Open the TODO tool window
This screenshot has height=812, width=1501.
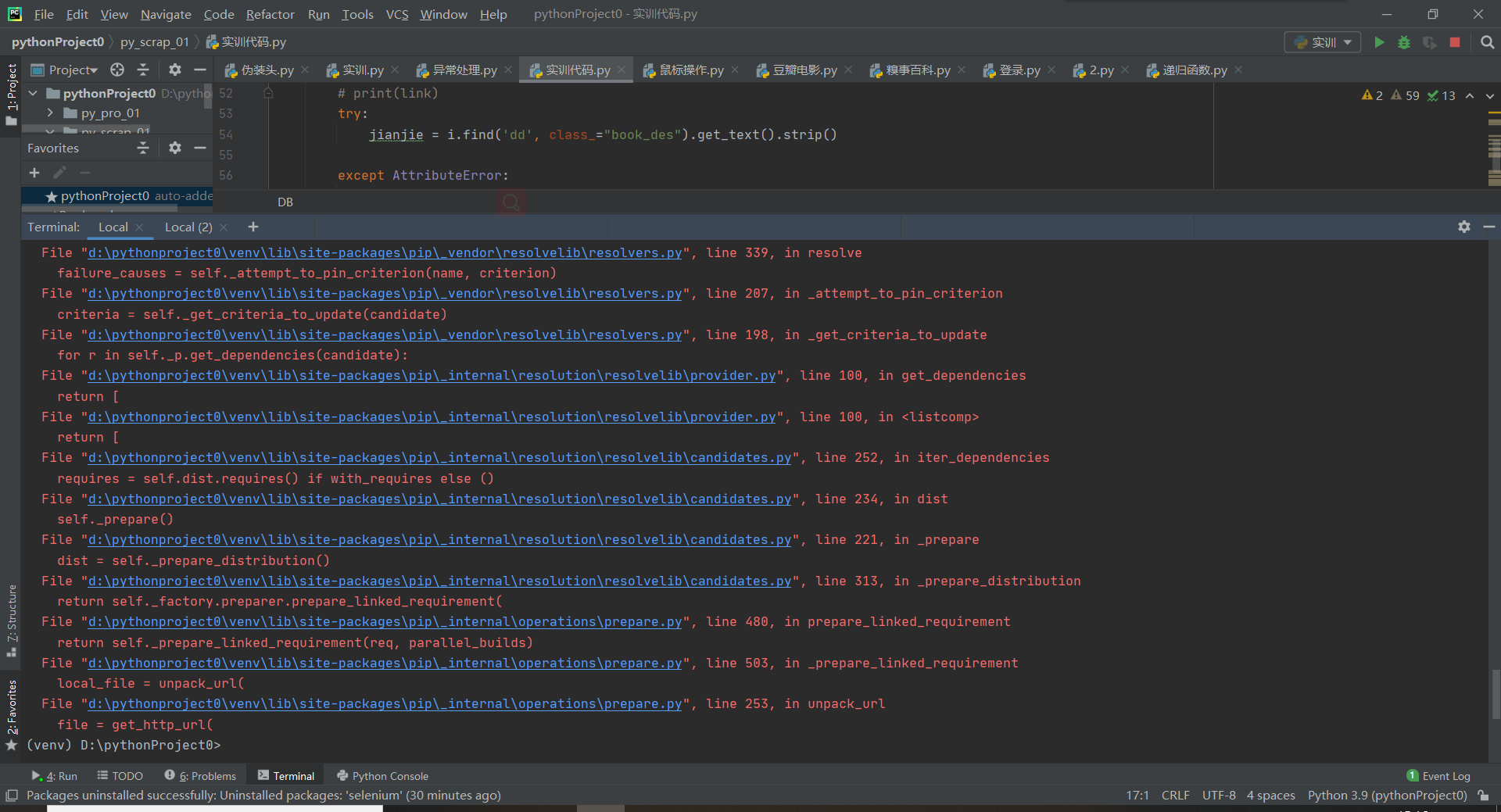(x=120, y=776)
